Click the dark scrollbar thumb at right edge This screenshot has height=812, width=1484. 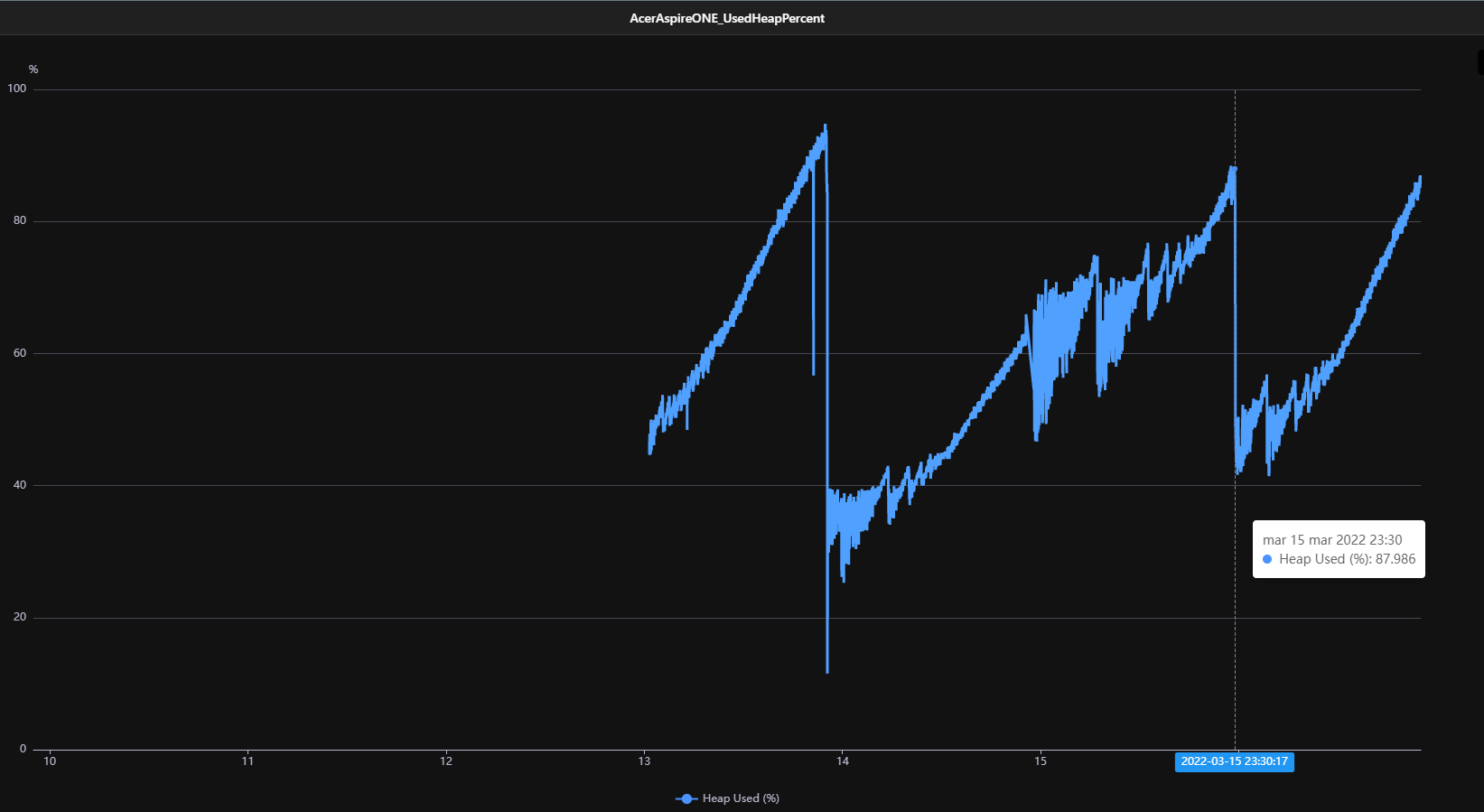click(x=1479, y=61)
